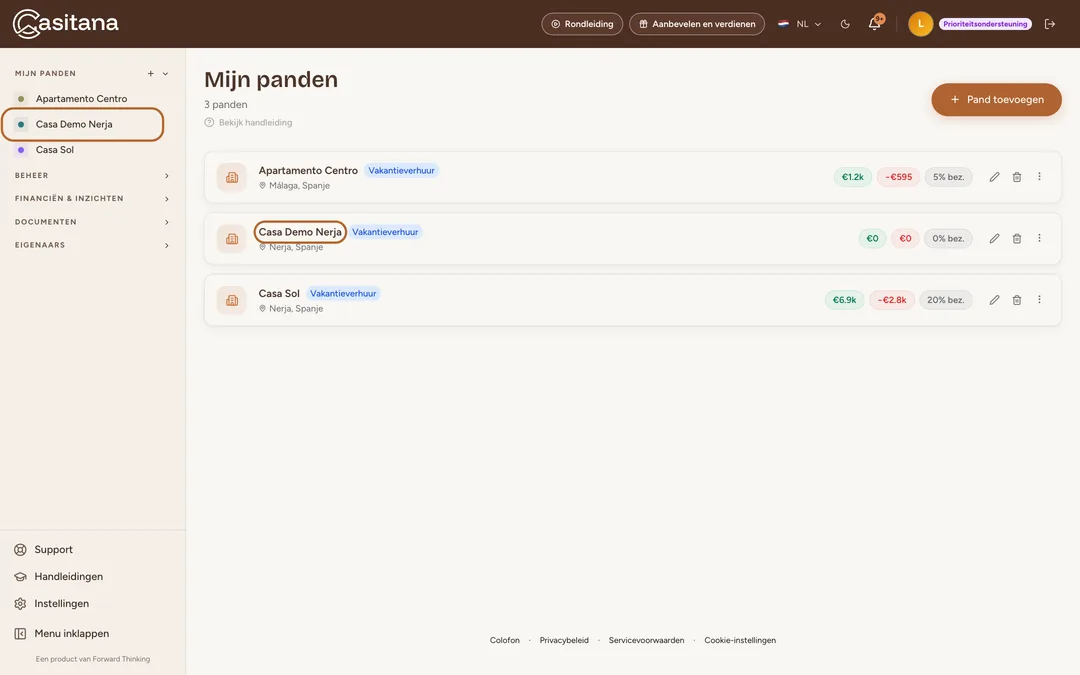The image size is (1080, 675).
Task: Click Casa Sol purple color dot
Action: click(21, 149)
